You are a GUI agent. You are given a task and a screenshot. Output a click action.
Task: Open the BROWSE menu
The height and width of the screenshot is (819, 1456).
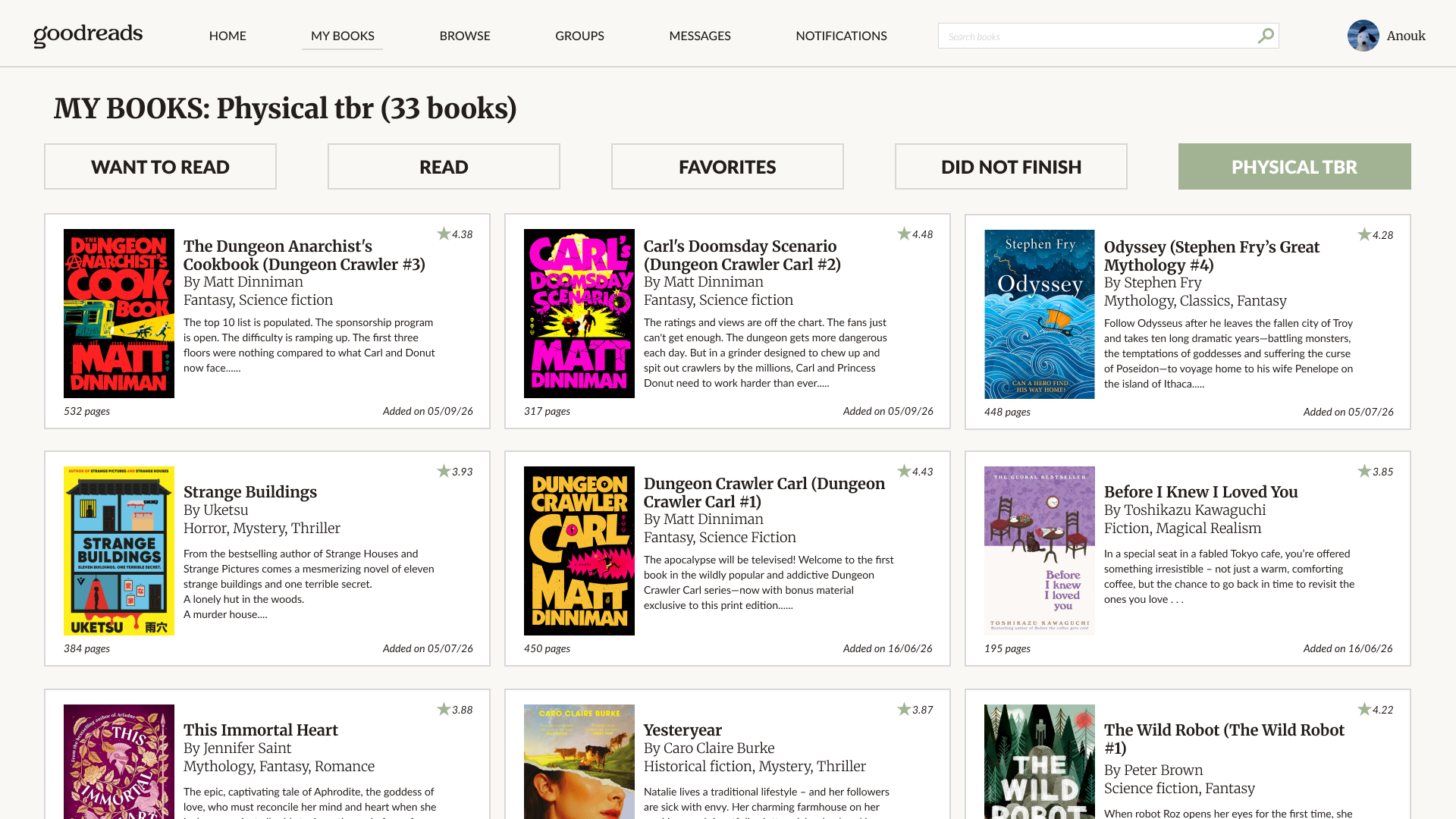(465, 36)
